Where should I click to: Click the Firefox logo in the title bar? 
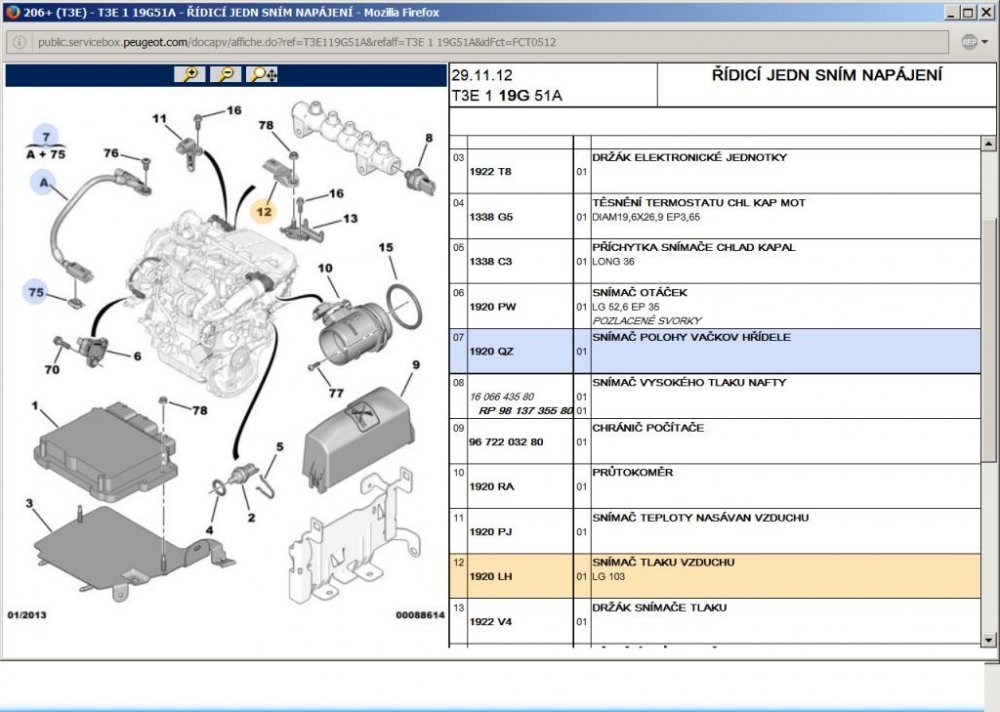(x=12, y=12)
